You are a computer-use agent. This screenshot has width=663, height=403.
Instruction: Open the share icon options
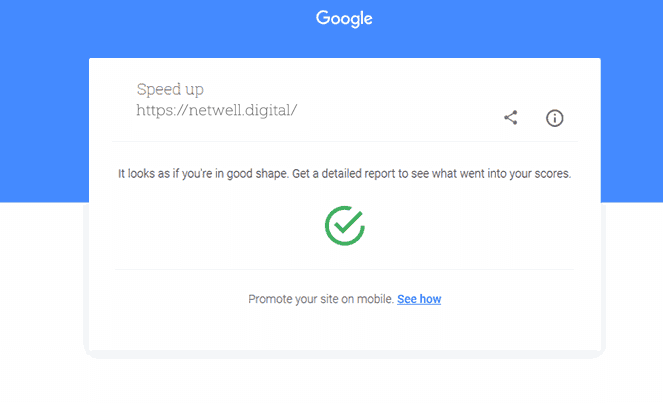511,118
